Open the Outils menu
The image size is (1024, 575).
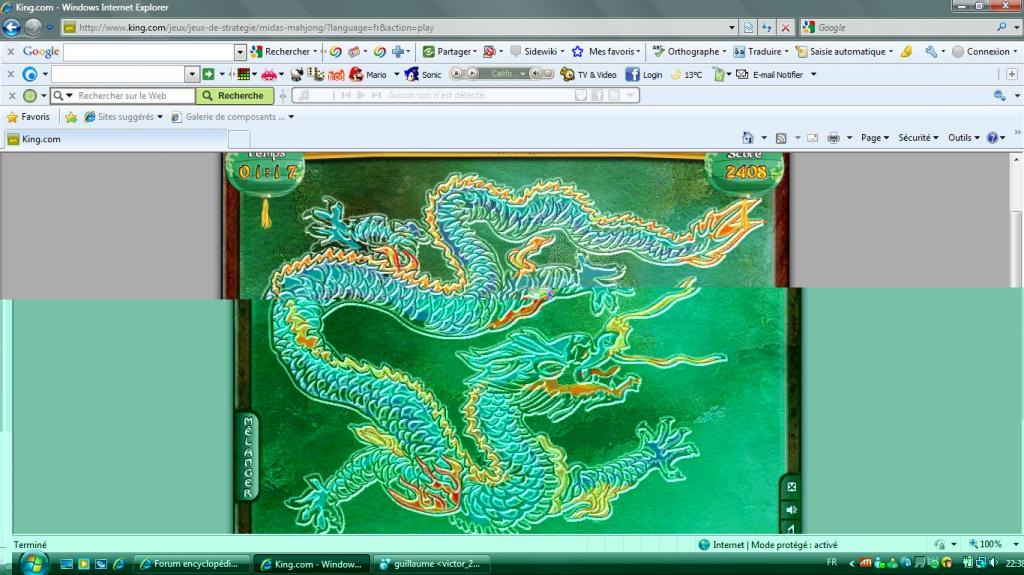click(963, 138)
